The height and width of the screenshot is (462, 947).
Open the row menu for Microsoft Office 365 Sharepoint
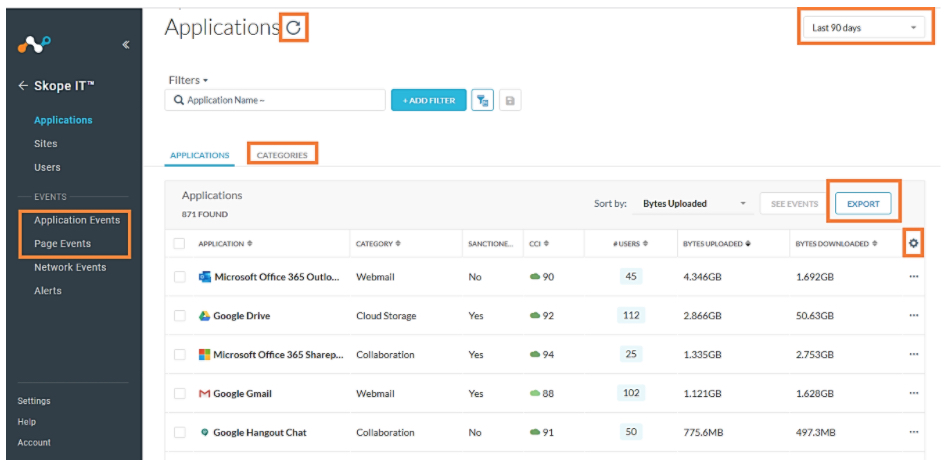(x=913, y=355)
